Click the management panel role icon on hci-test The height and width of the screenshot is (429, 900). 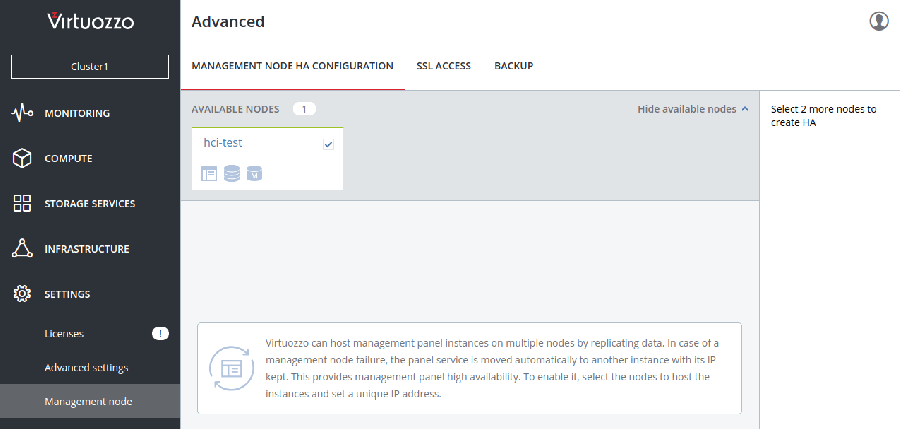(x=209, y=174)
